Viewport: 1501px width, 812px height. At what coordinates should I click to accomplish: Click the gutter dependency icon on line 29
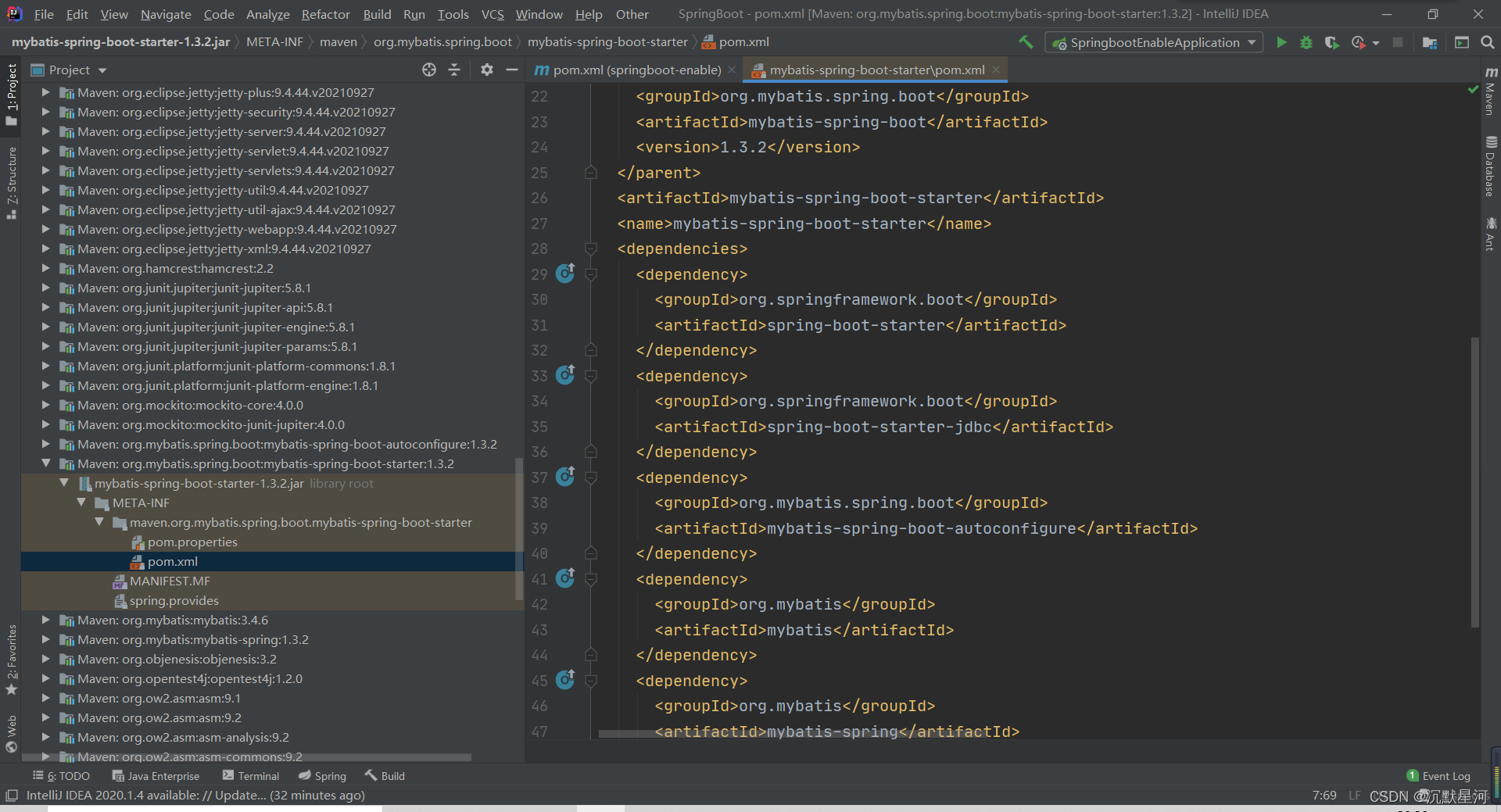[565, 274]
